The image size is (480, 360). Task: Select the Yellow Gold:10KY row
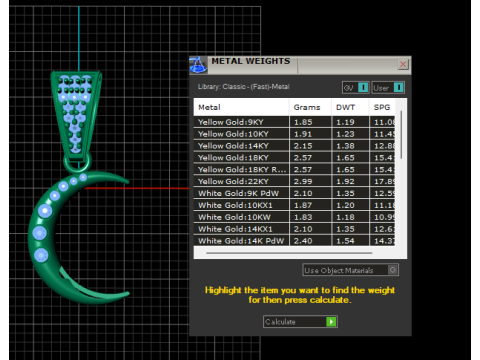[294, 134]
